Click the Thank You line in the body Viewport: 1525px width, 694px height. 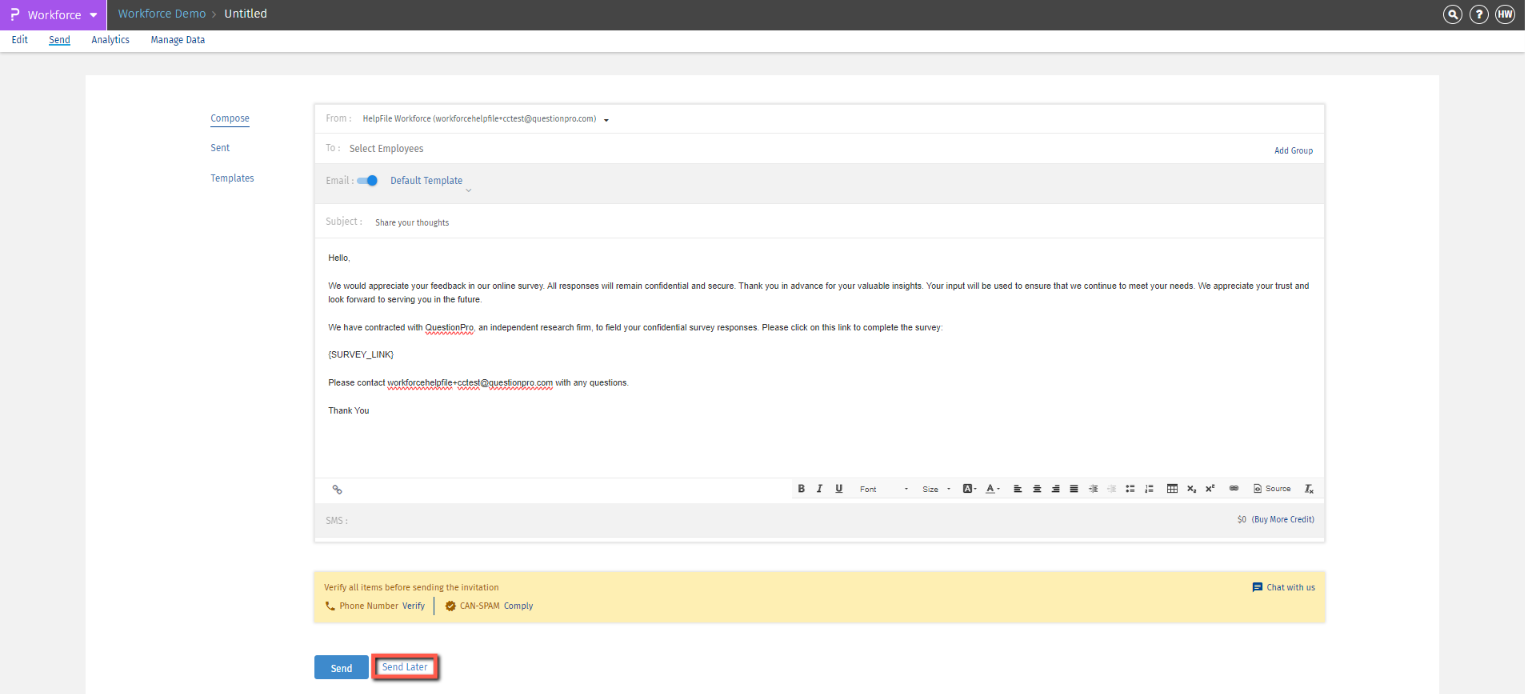tap(349, 411)
